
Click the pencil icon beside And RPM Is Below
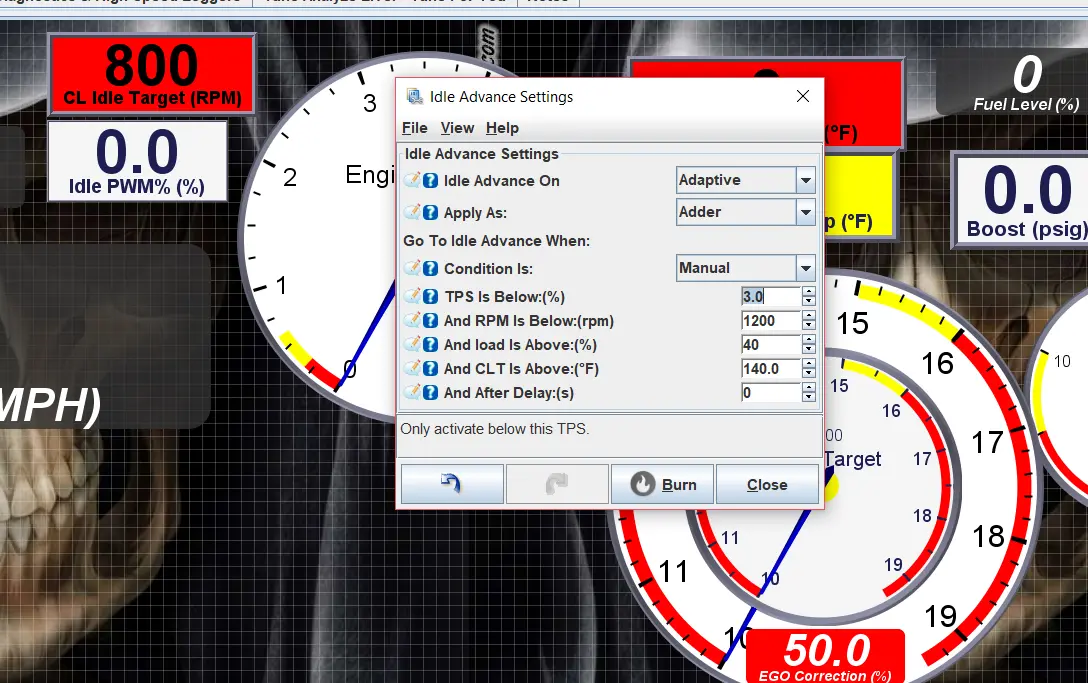tap(413, 320)
